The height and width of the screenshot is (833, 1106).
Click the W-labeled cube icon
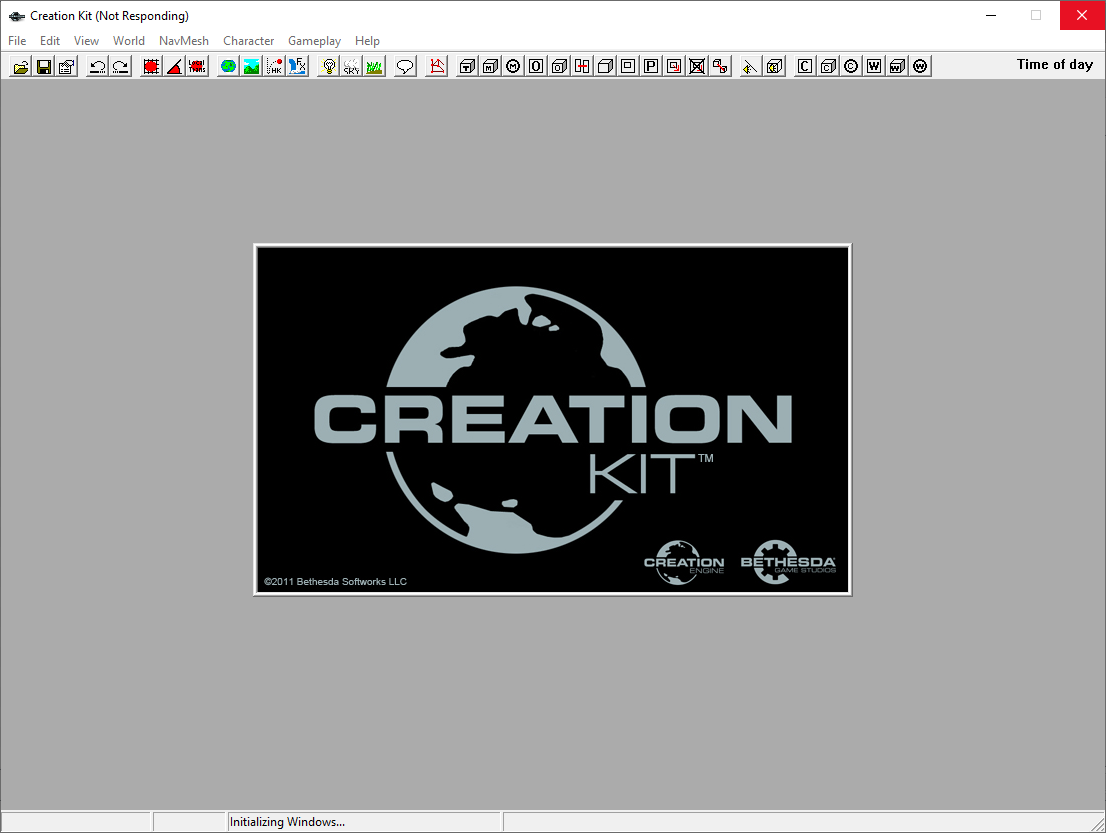[897, 66]
